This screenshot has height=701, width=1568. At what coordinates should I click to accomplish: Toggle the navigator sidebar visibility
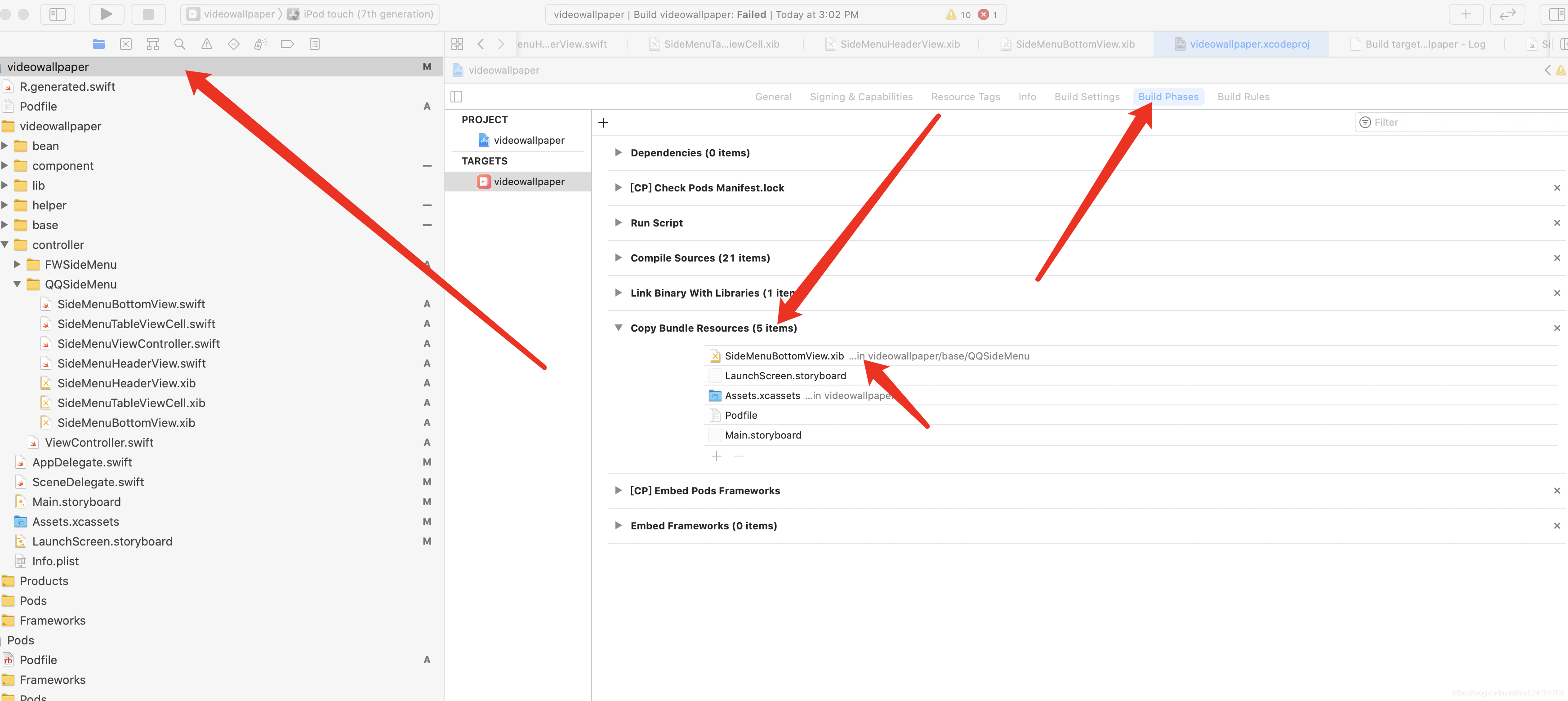click(x=57, y=14)
